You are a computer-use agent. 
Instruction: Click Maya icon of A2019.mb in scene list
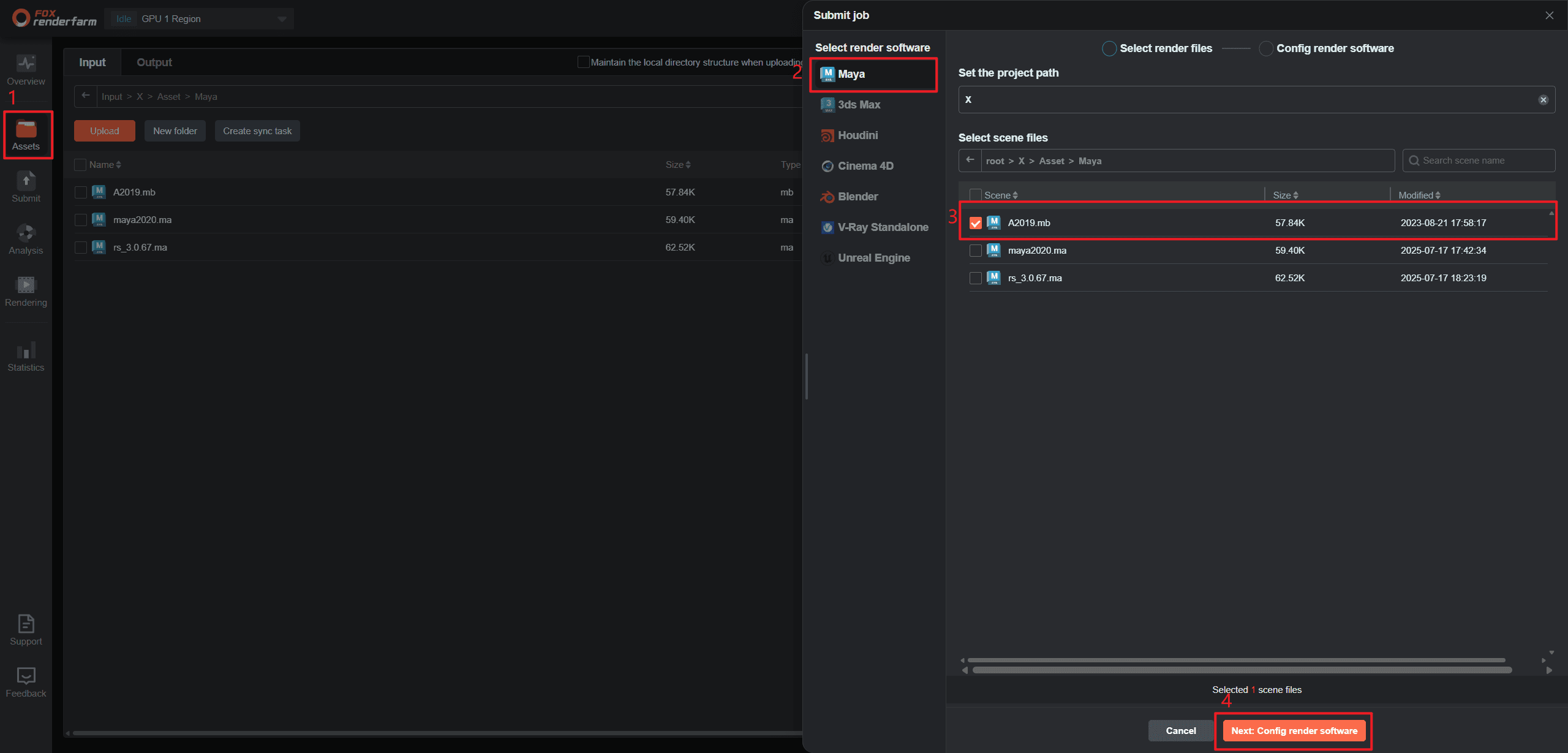pyautogui.click(x=993, y=222)
